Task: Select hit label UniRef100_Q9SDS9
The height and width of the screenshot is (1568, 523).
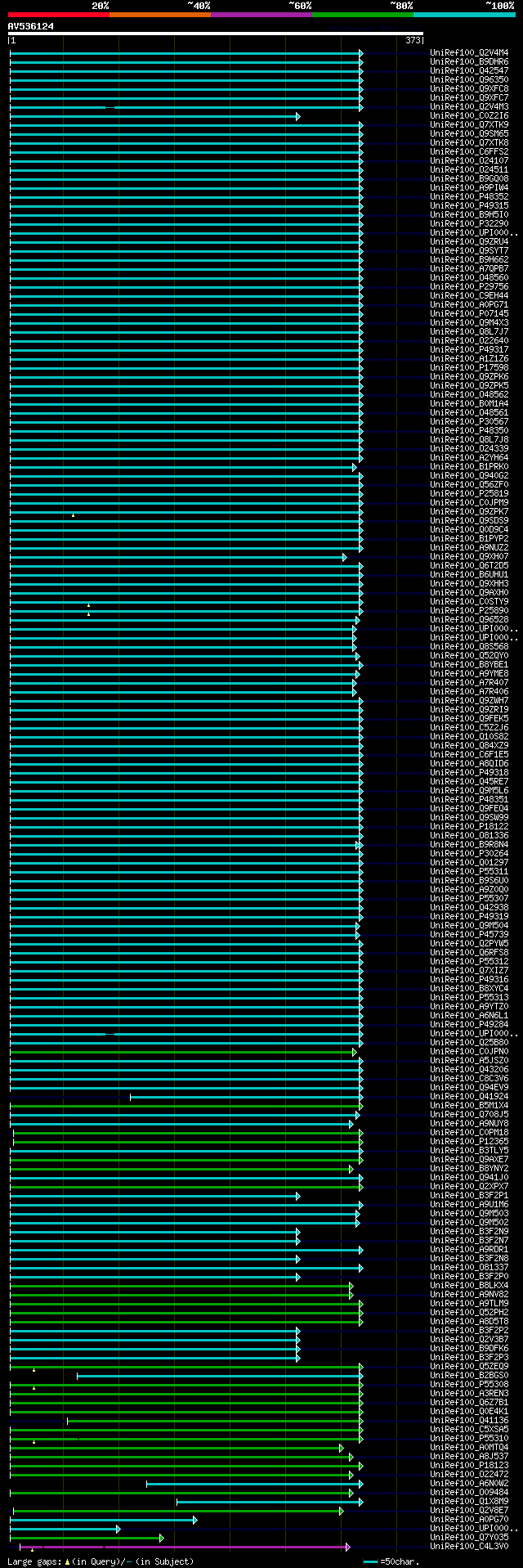Action: click(470, 520)
